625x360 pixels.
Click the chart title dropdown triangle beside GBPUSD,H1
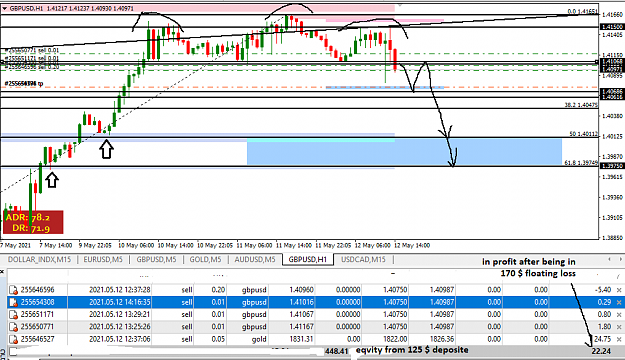(4, 8)
